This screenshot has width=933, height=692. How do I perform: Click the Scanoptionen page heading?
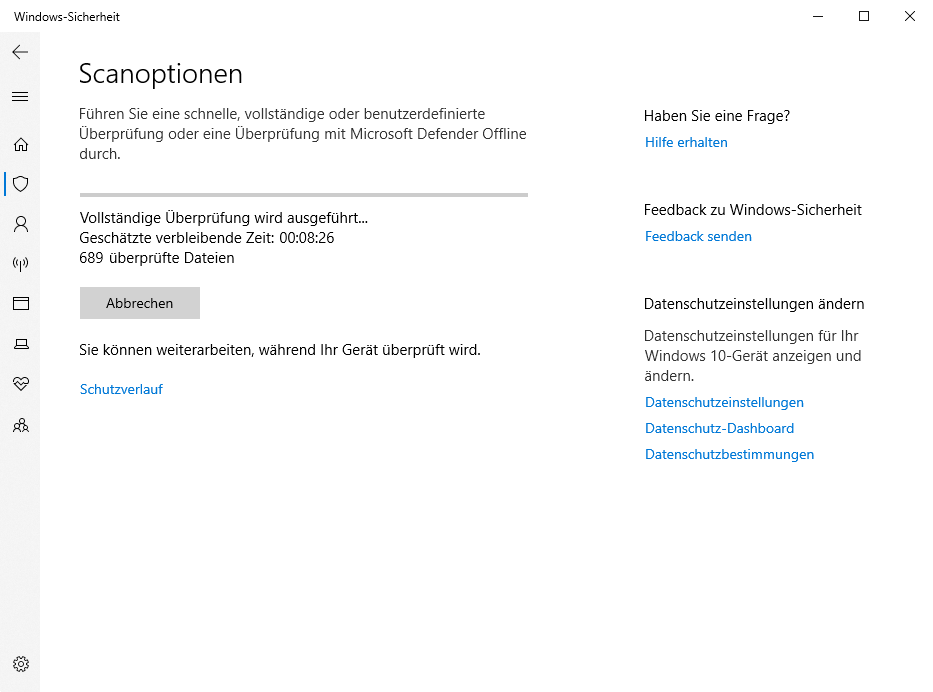point(161,74)
